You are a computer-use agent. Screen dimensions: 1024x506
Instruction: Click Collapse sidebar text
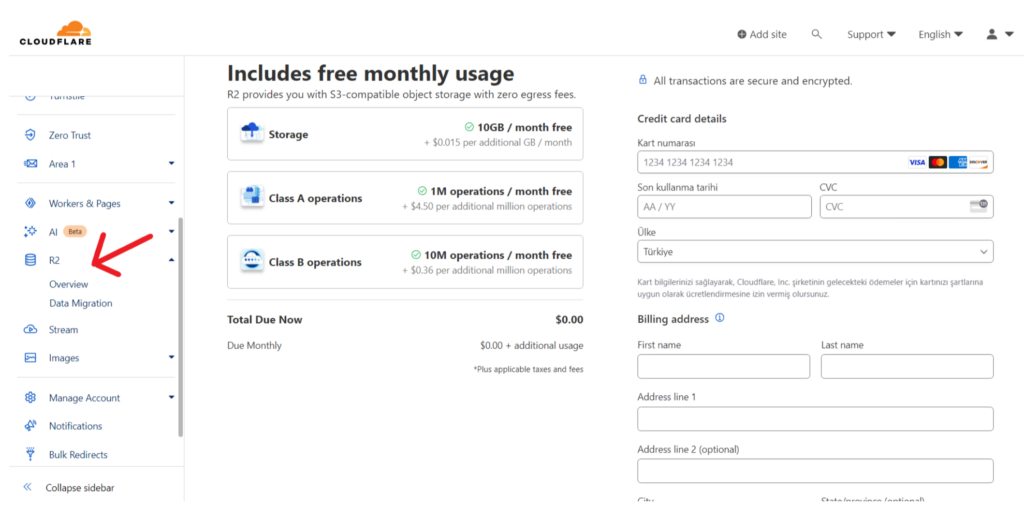point(80,488)
